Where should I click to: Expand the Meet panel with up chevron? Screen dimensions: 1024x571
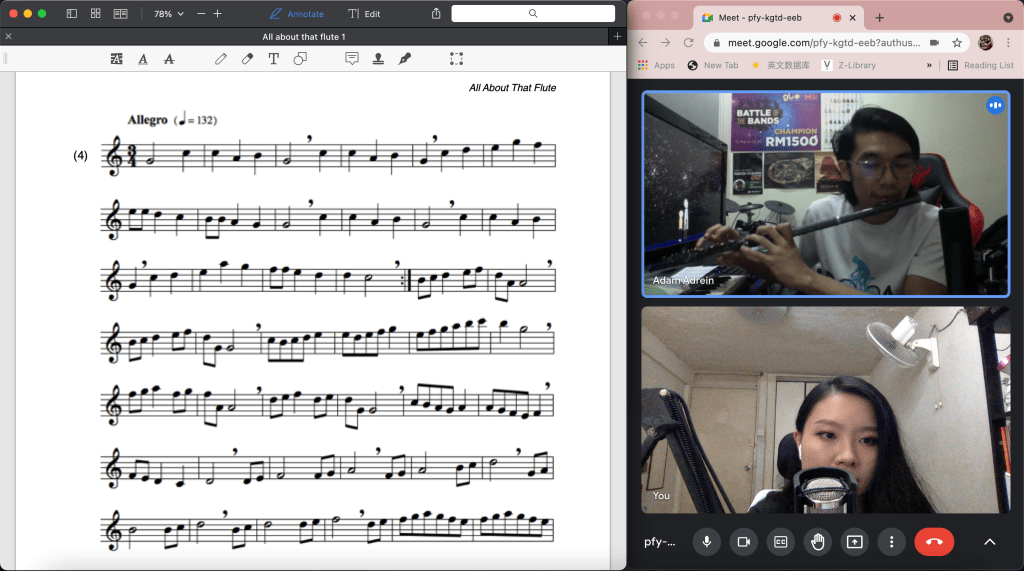(990, 541)
